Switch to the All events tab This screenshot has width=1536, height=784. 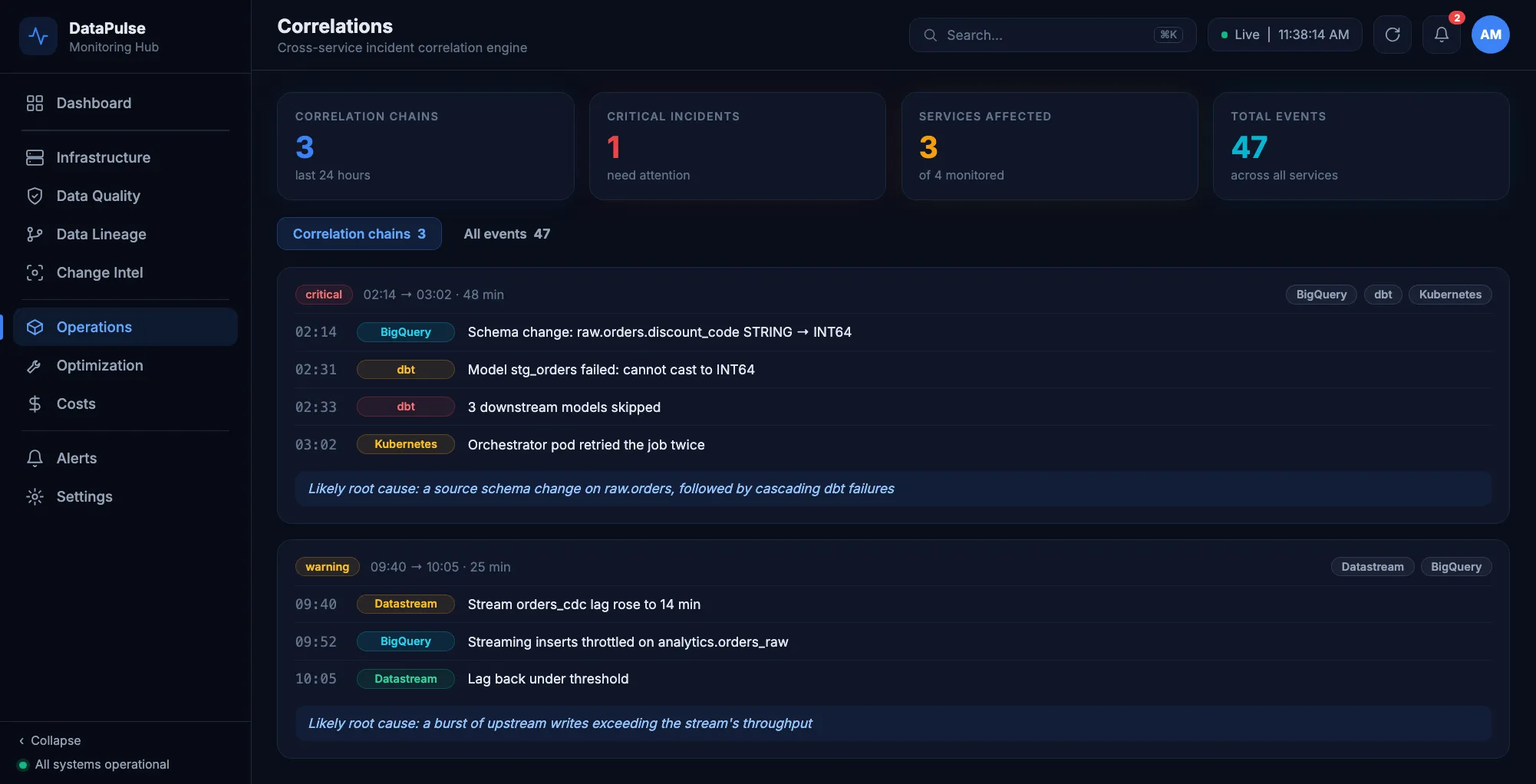click(x=506, y=234)
